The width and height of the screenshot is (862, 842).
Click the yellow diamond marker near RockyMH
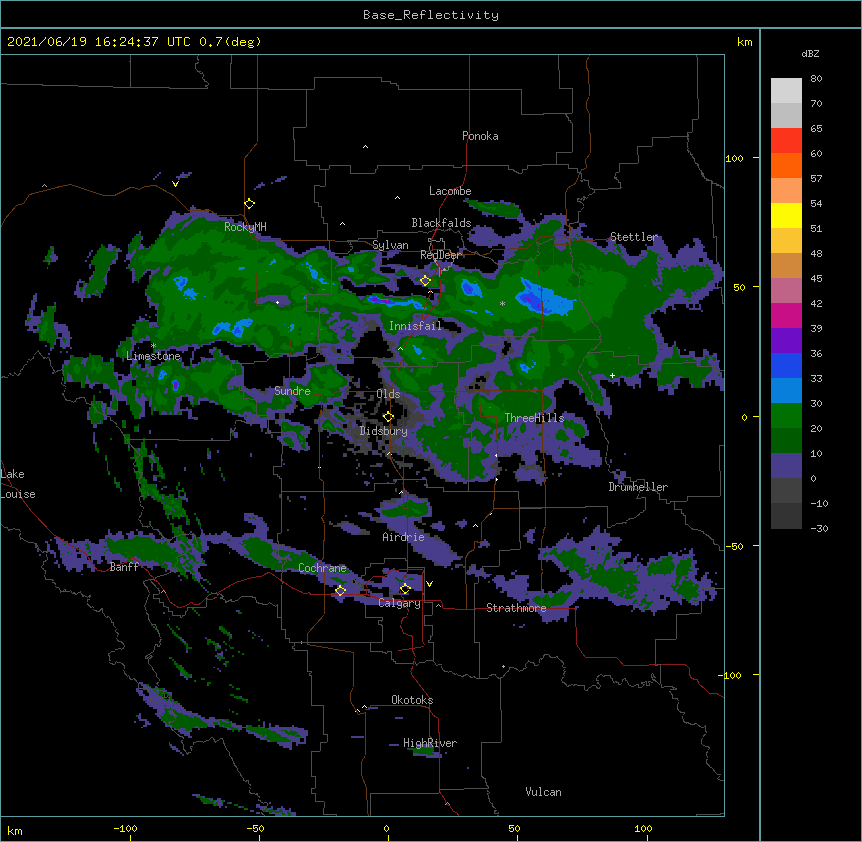250,204
